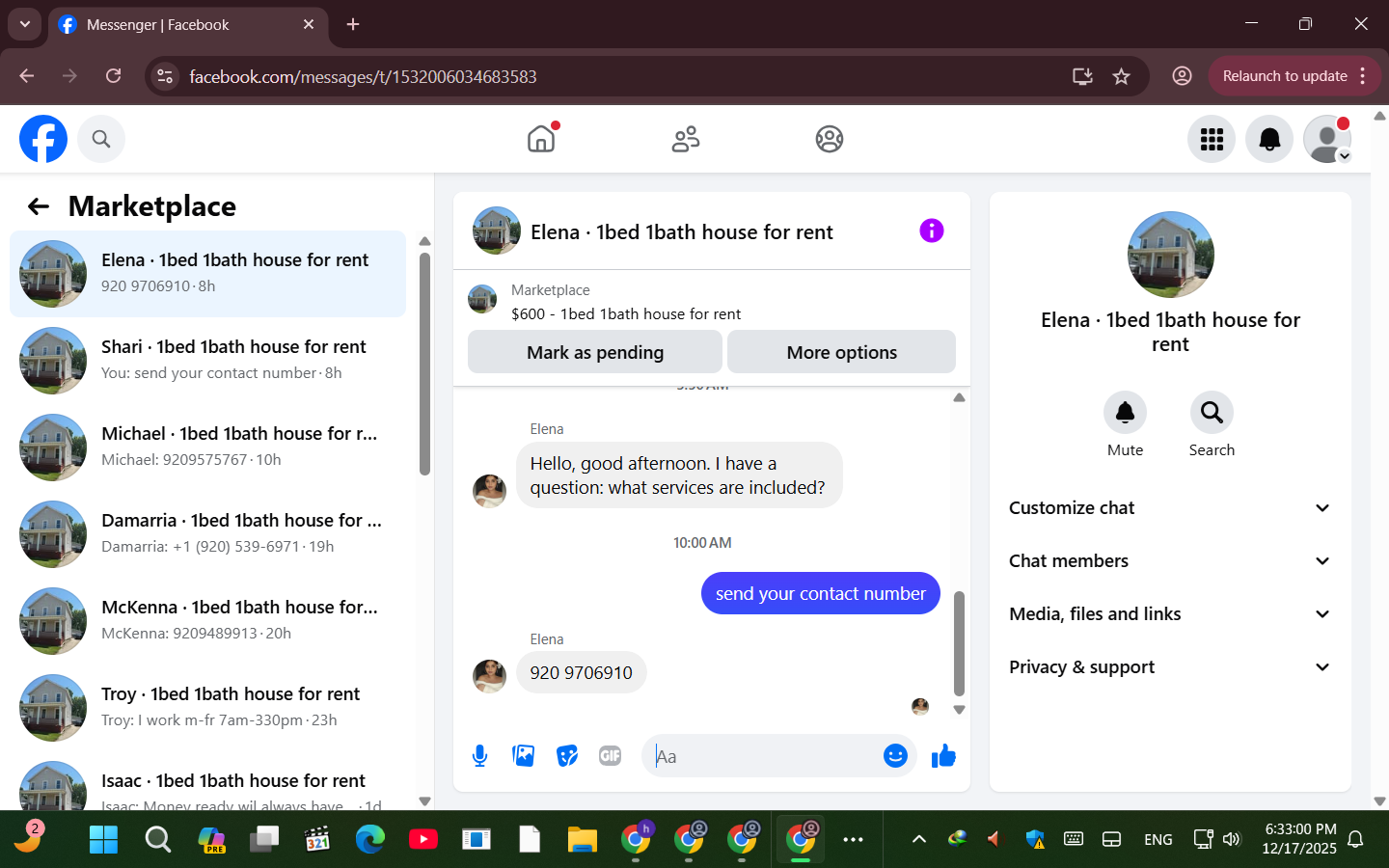Click the Chrome profile icon

[1182, 76]
